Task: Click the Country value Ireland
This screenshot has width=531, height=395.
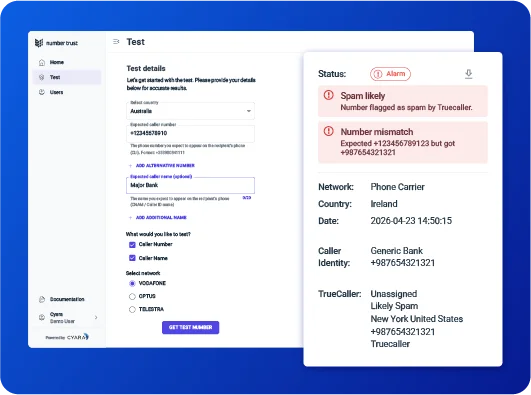Action: tap(384, 204)
